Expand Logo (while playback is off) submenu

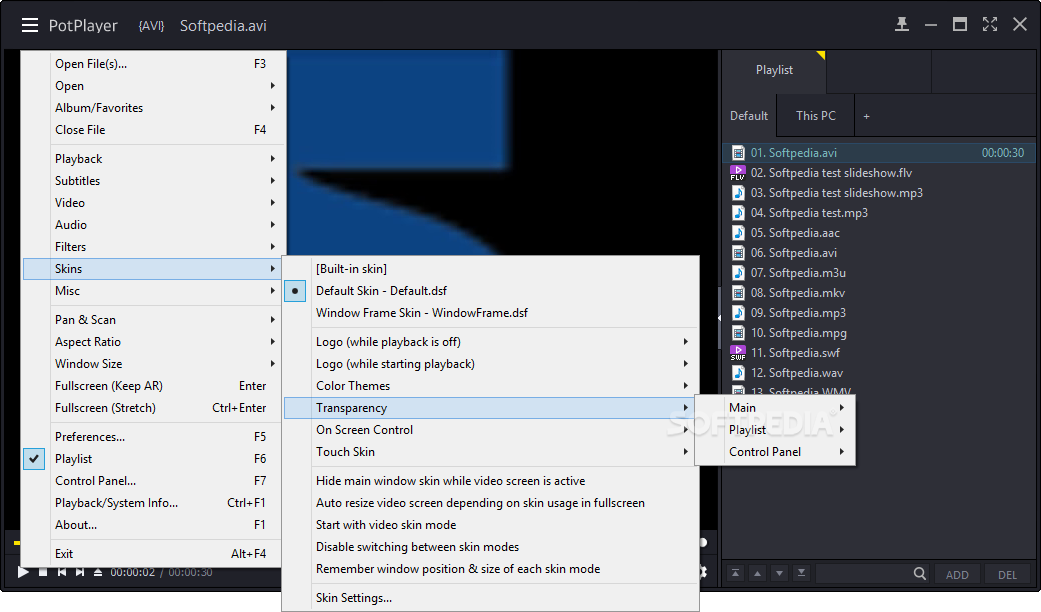(491, 342)
